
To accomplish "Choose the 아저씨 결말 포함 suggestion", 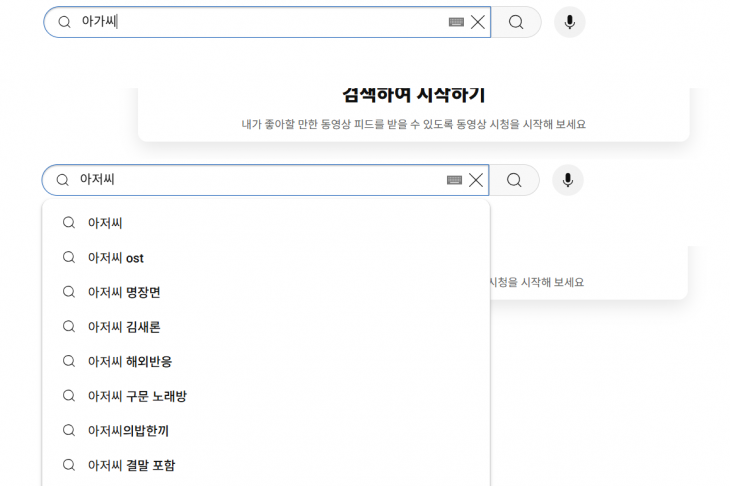I will pyautogui.click(x=131, y=465).
